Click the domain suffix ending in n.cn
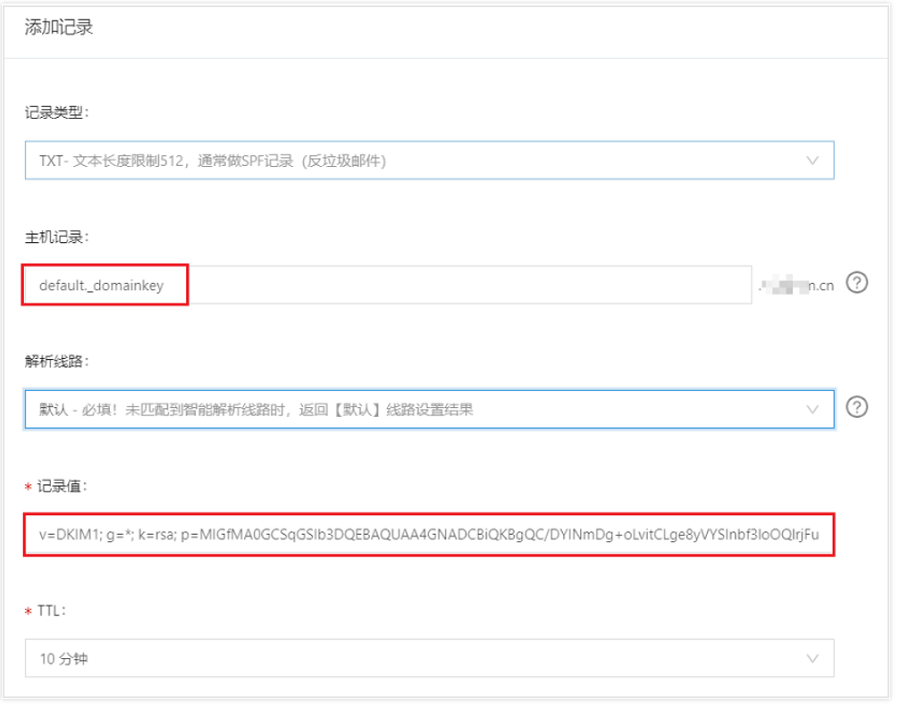 tap(797, 285)
